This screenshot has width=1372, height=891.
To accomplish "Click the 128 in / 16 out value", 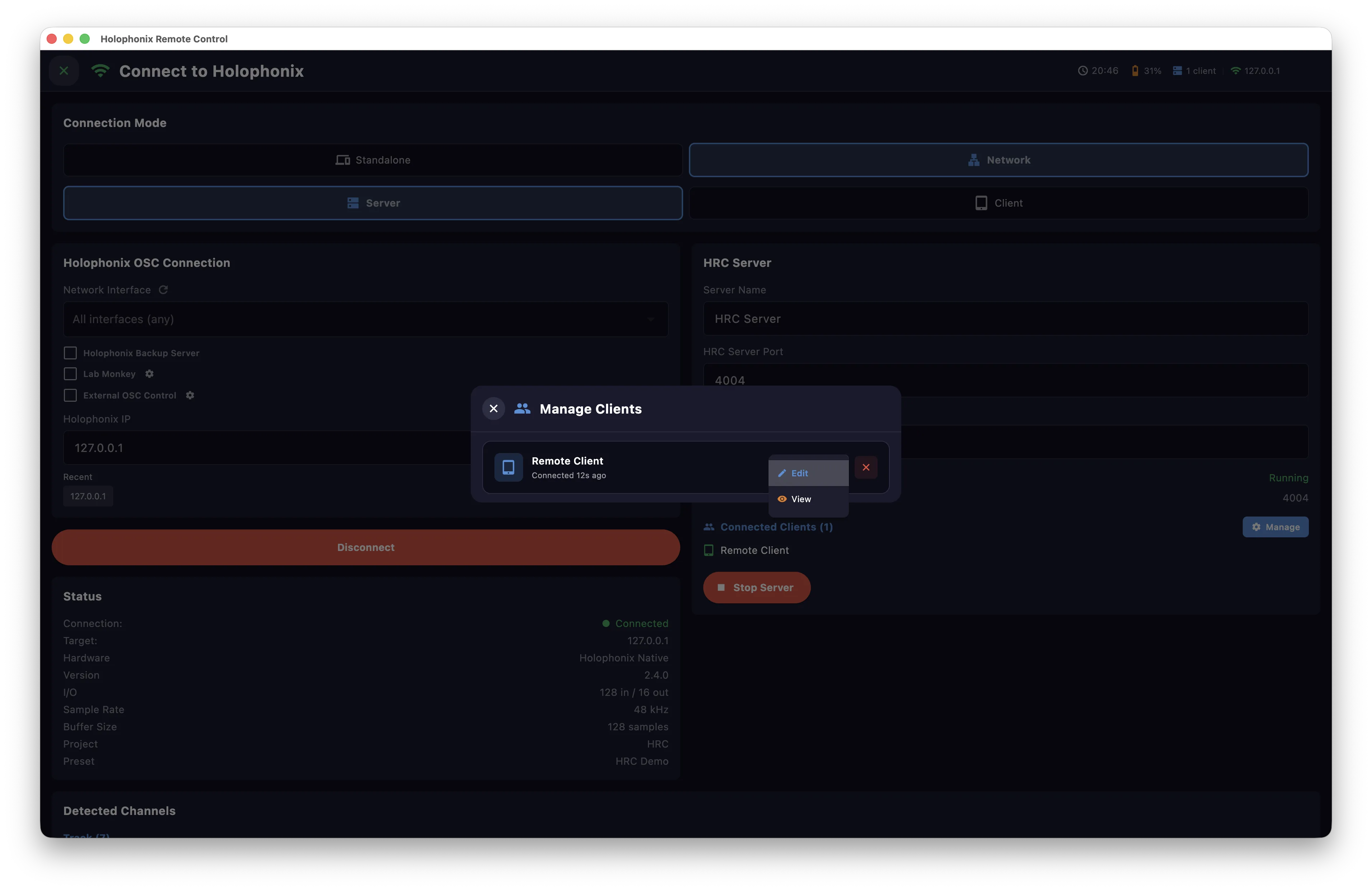I will pyautogui.click(x=634, y=693).
